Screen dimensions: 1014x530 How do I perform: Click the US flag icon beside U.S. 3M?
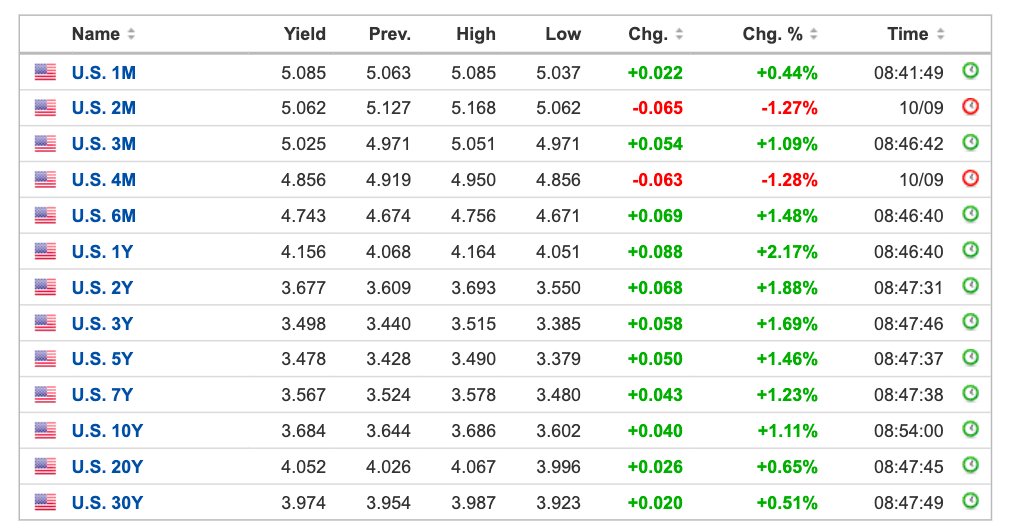point(45,143)
